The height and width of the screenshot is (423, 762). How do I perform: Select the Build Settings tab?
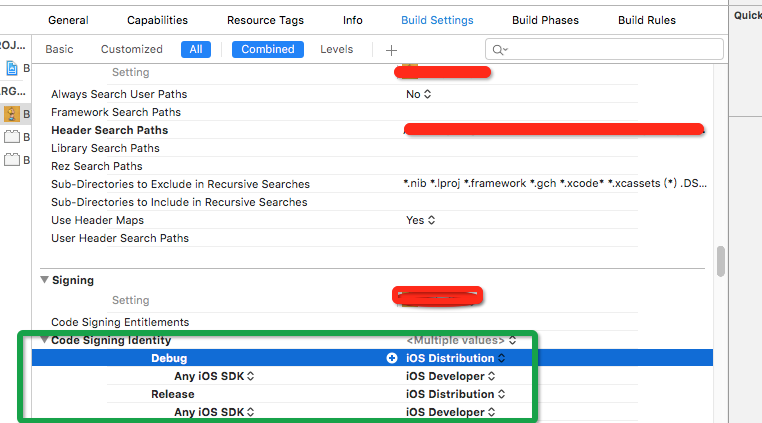coord(437,20)
